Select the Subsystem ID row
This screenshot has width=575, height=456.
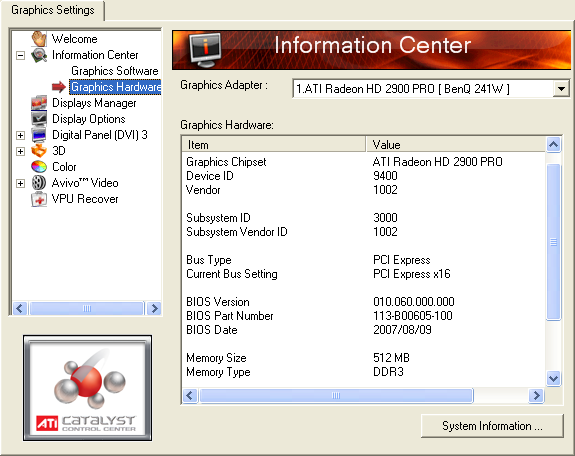pyautogui.click(x=363, y=218)
